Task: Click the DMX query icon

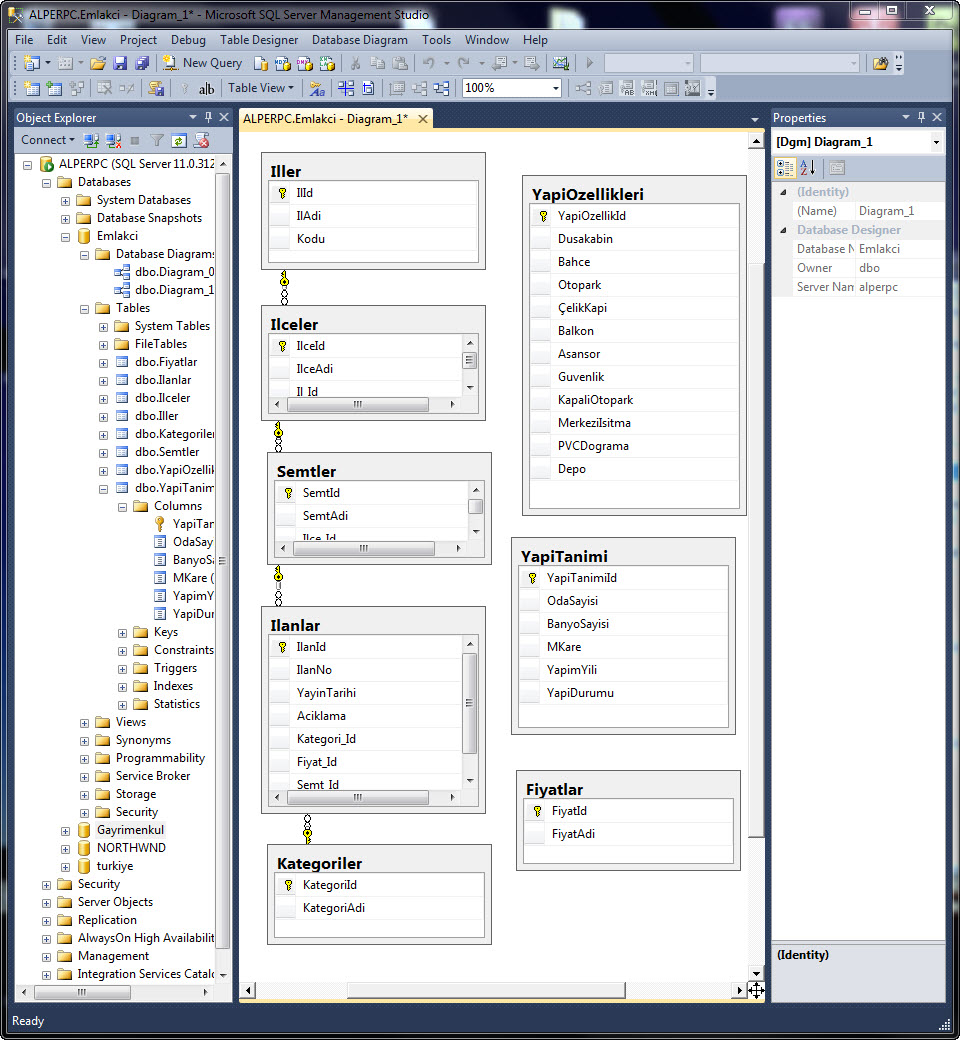Action: coord(305,63)
